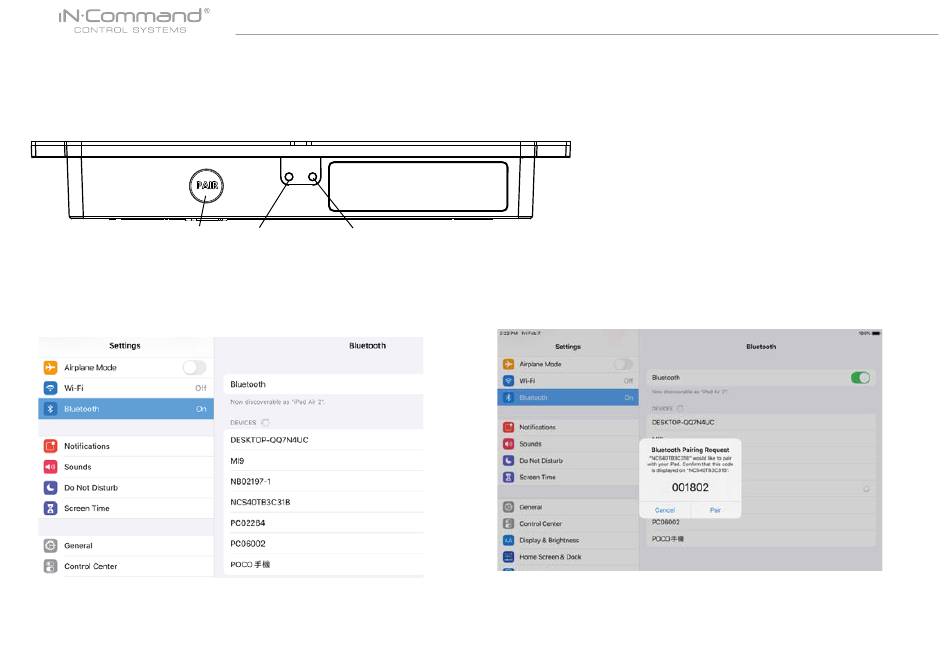The image size is (950, 652).
Task: Click Display & Brightness icon in right screenshot
Action: click(508, 540)
